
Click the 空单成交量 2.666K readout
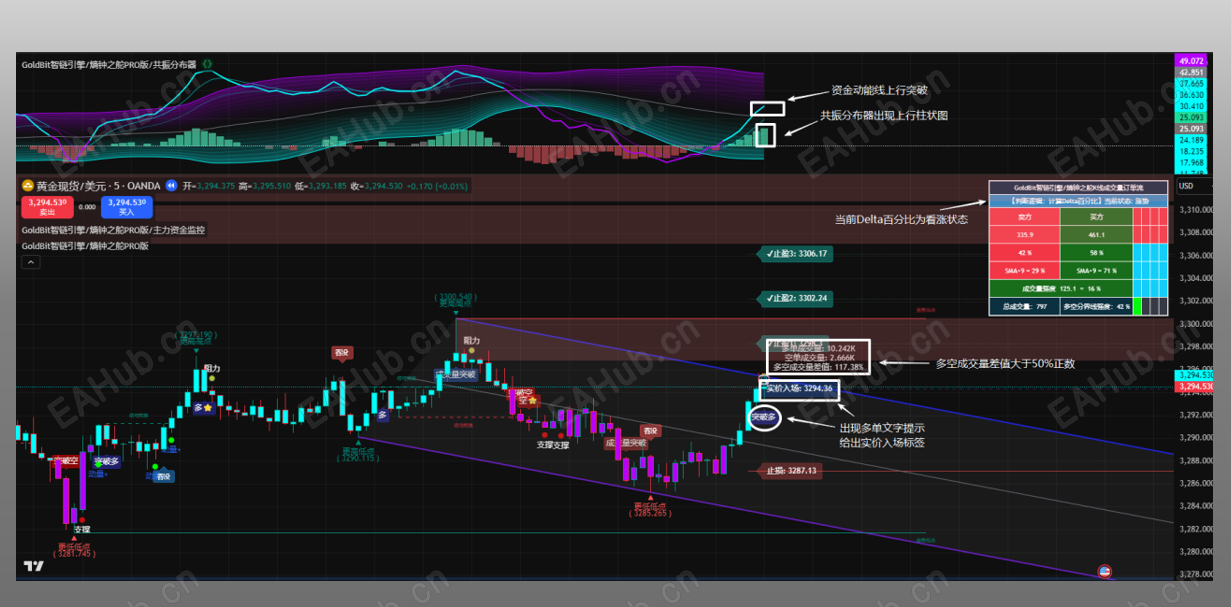(819, 357)
